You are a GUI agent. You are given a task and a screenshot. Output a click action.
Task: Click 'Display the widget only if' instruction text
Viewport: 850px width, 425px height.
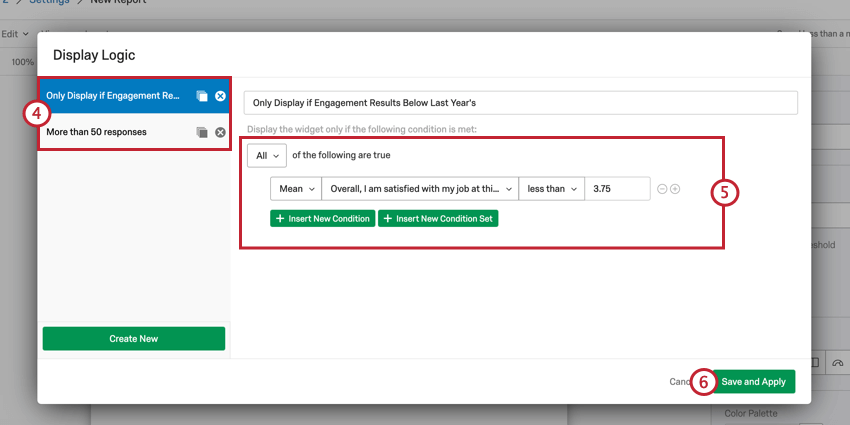pos(362,129)
